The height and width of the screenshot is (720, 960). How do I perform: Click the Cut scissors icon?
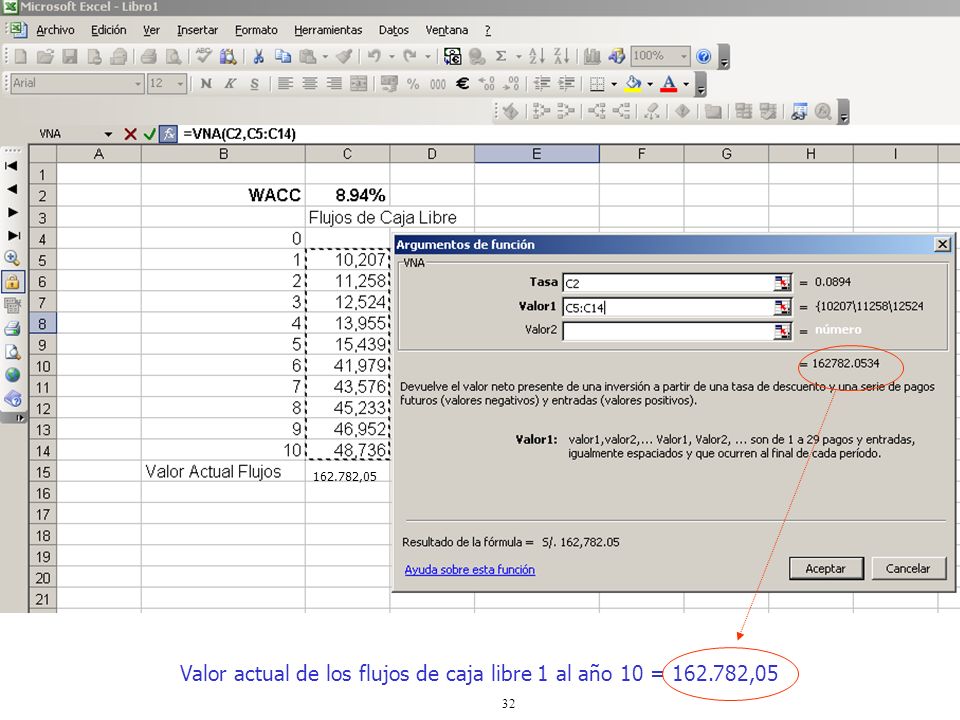coord(258,56)
